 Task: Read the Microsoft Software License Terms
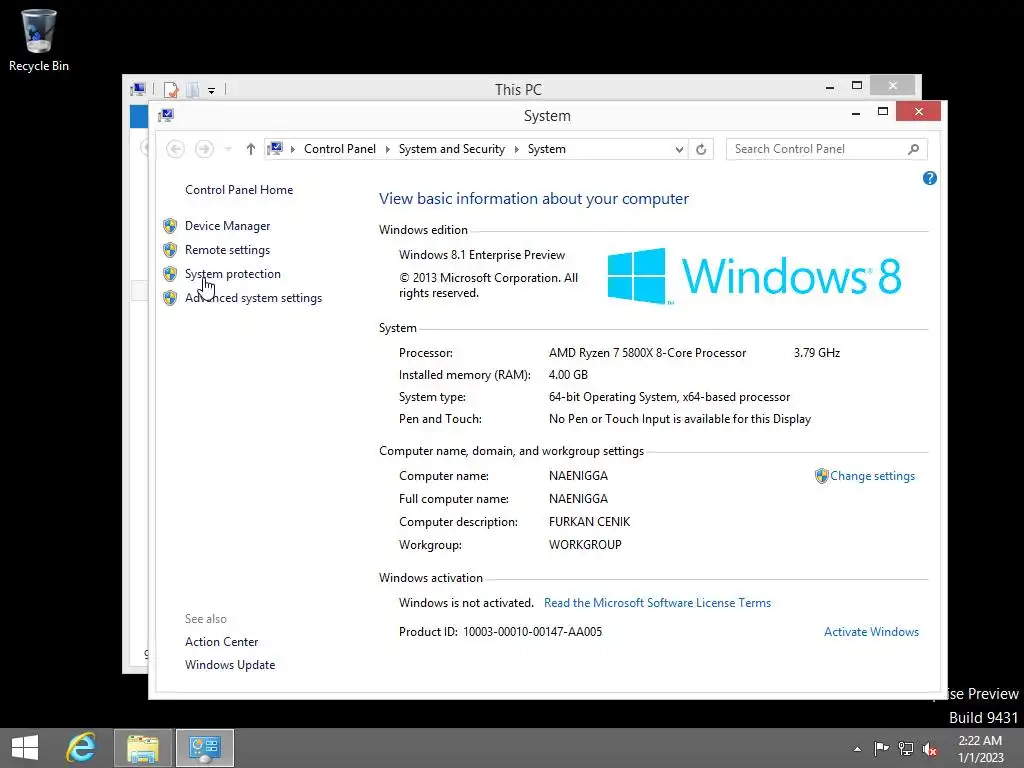(657, 603)
